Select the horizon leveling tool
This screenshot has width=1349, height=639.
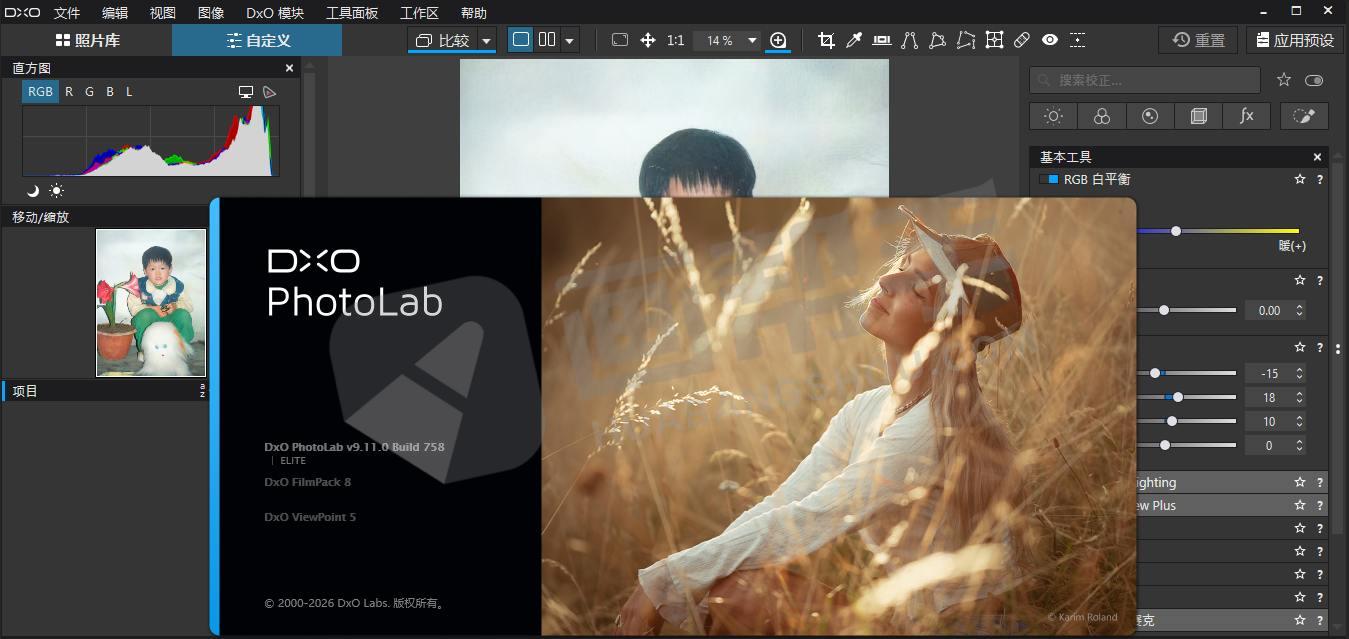coord(882,40)
